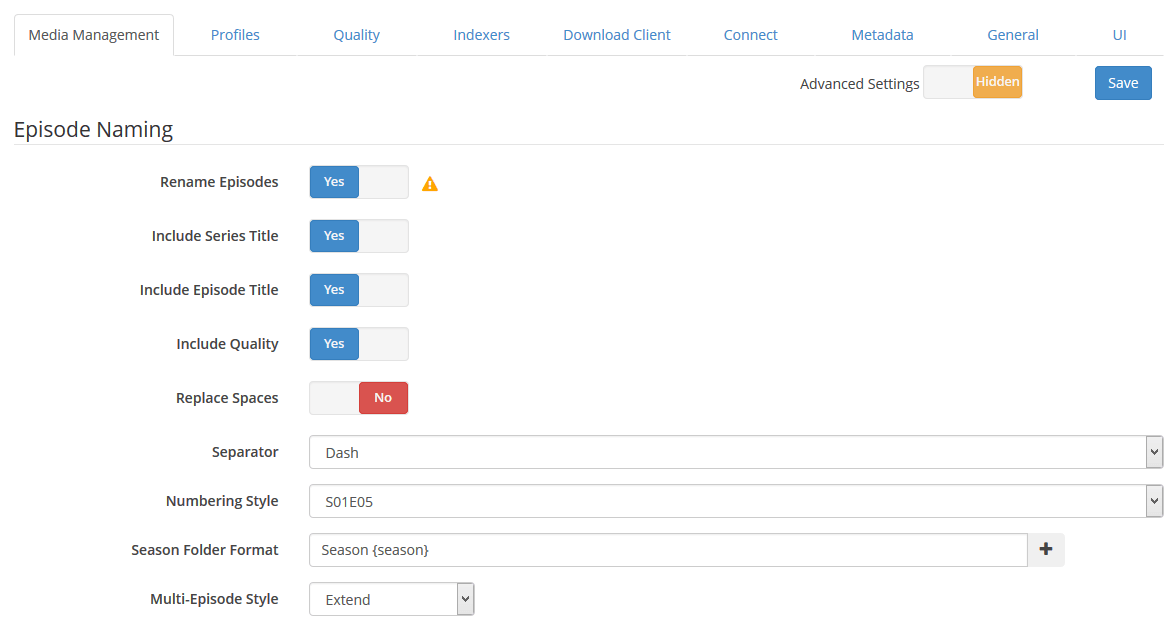Expand the Numbering Style dropdown

pyautogui.click(x=735, y=501)
